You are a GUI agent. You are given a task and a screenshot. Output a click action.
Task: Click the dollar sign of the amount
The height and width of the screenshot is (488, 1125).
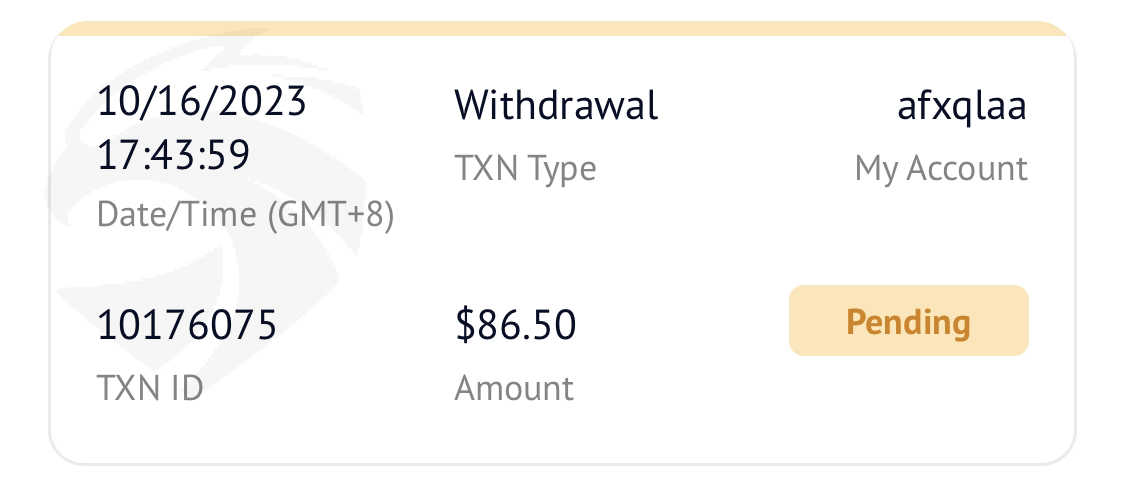pyautogui.click(x=464, y=326)
